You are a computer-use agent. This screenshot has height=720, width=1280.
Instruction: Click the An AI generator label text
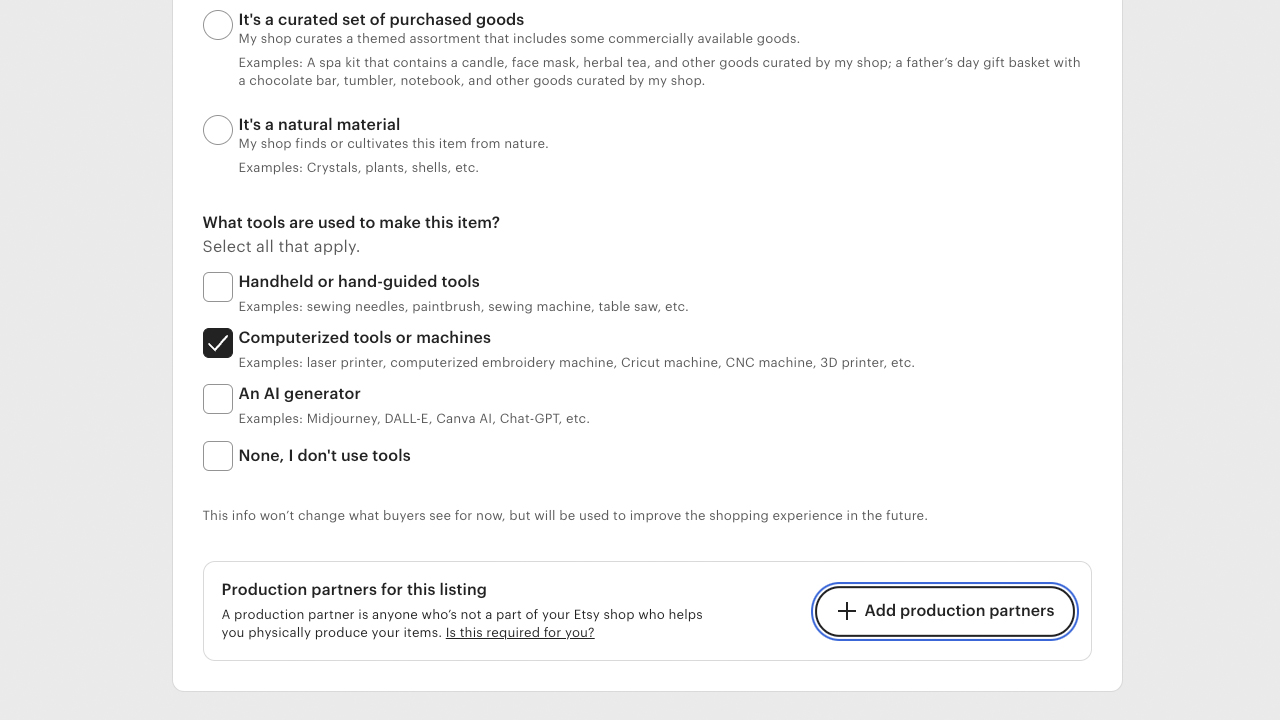coord(298,393)
